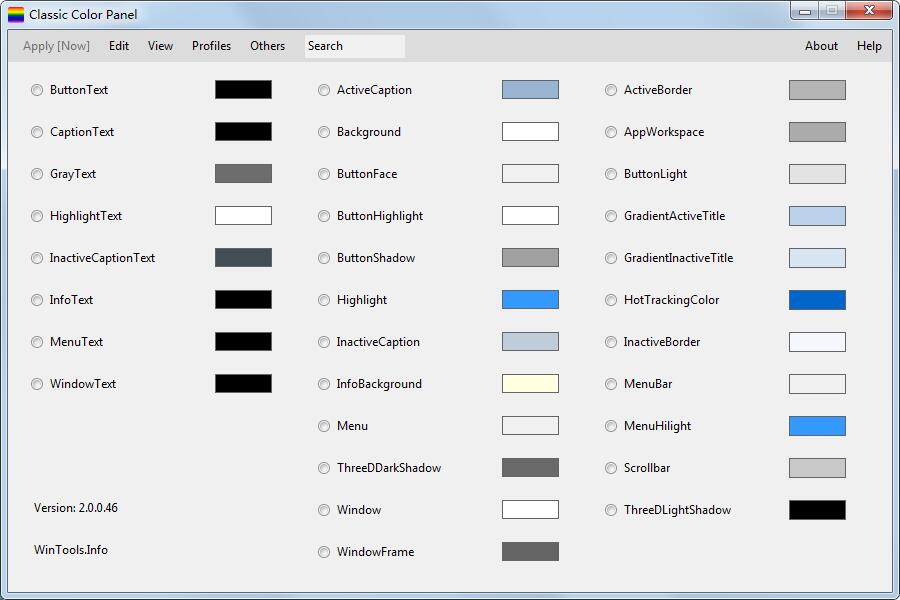This screenshot has width=900, height=600.
Task: Click the rainbow app icon in title bar
Action: [16, 15]
